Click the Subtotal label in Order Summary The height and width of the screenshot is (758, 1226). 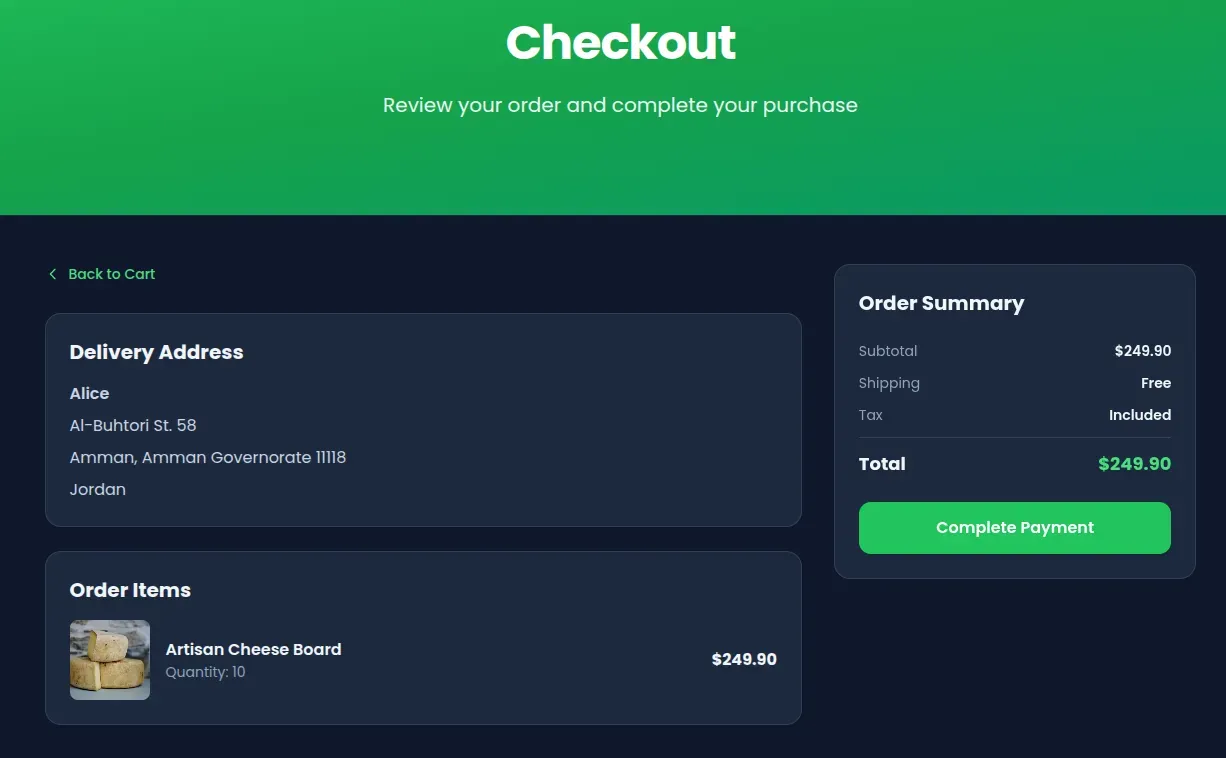[888, 351]
